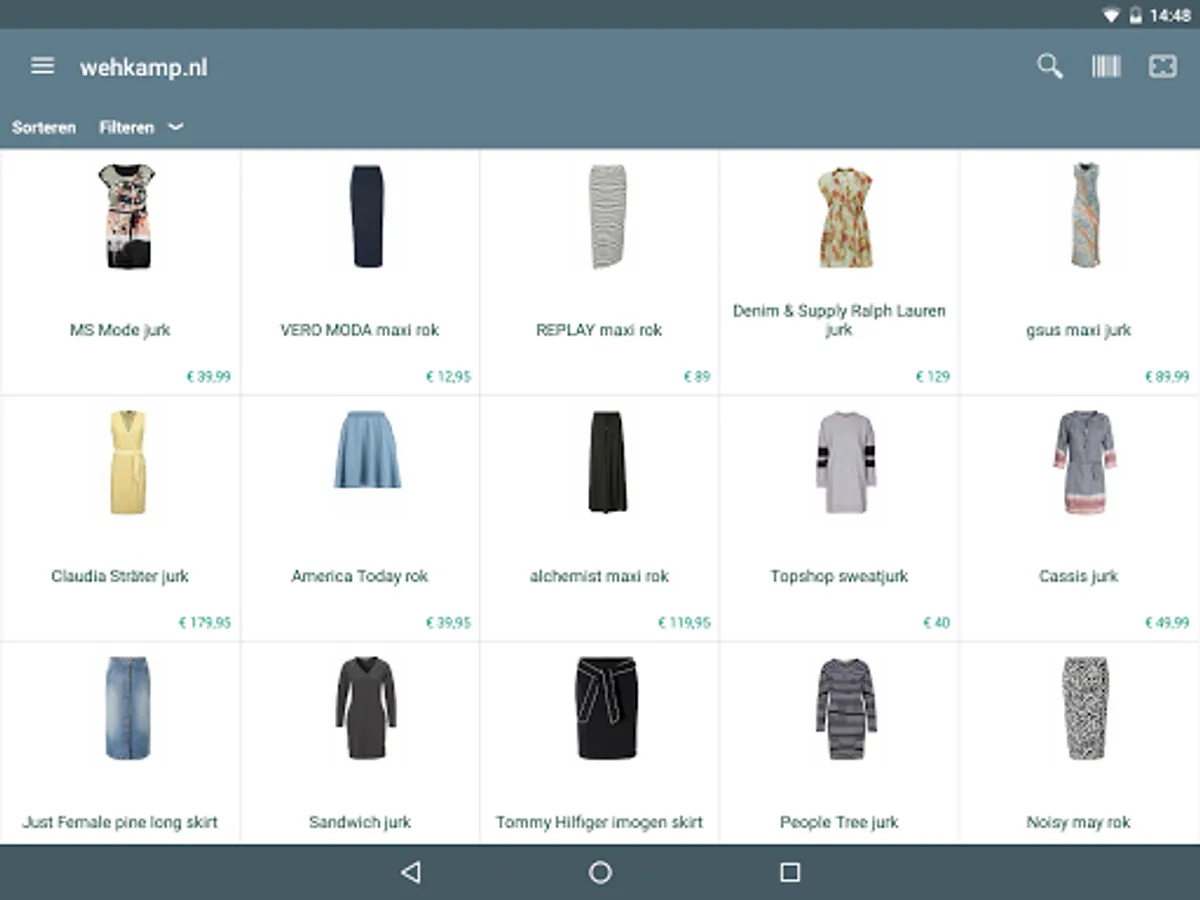This screenshot has height=900, width=1200.
Task: Open the Just Female denim skirt image
Action: click(127, 708)
